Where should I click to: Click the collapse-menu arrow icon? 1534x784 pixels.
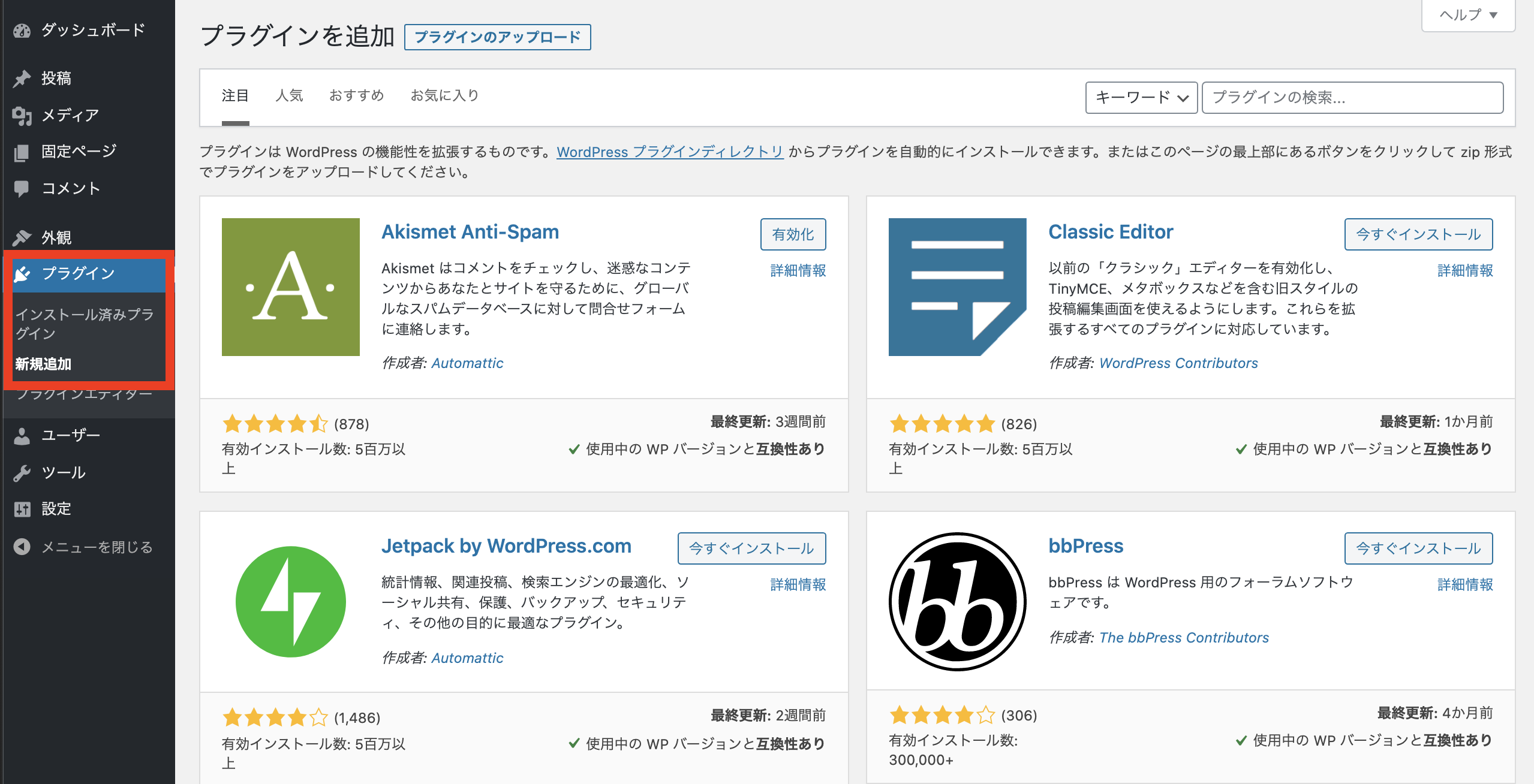[x=22, y=547]
